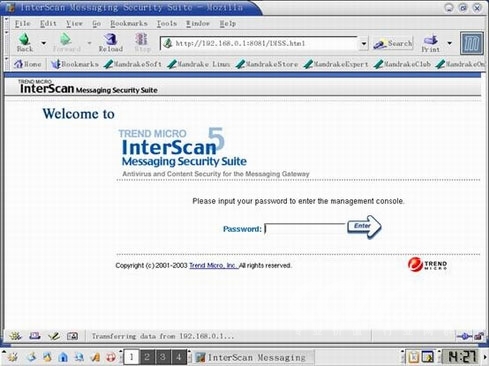Open the View menu
Screen dimensions: 489x366
(x=74, y=23)
